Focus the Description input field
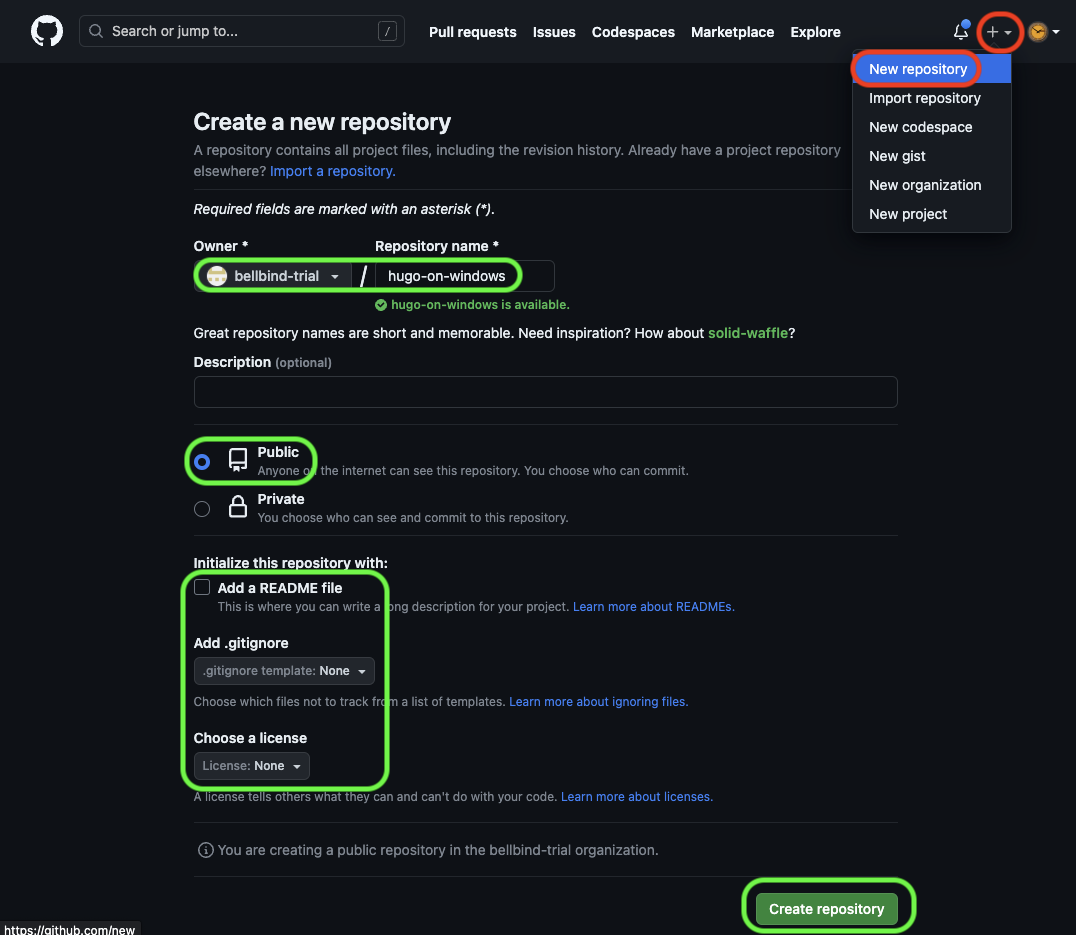 point(546,392)
